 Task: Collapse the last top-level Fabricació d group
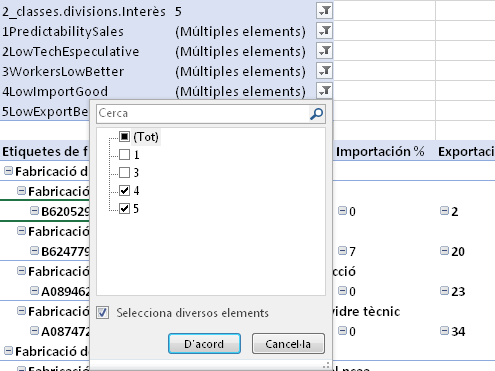pos(8,351)
